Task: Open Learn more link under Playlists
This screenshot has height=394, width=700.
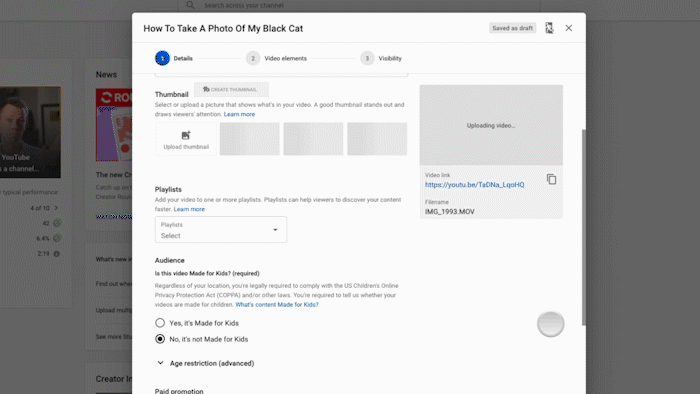Action: click(189, 209)
